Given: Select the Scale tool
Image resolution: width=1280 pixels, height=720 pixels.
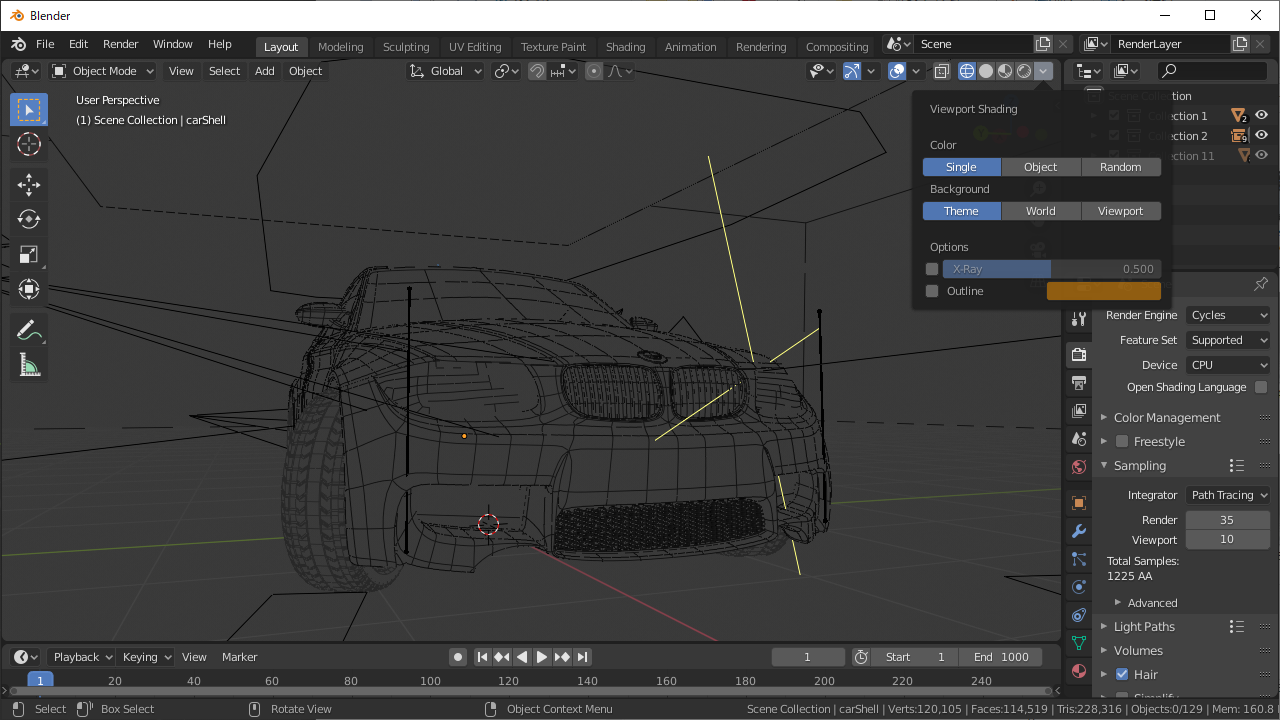Looking at the screenshot, I should click(29, 254).
